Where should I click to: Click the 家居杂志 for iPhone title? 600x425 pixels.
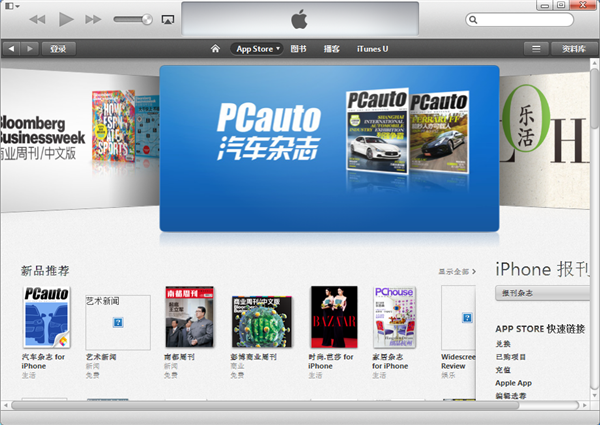390,361
